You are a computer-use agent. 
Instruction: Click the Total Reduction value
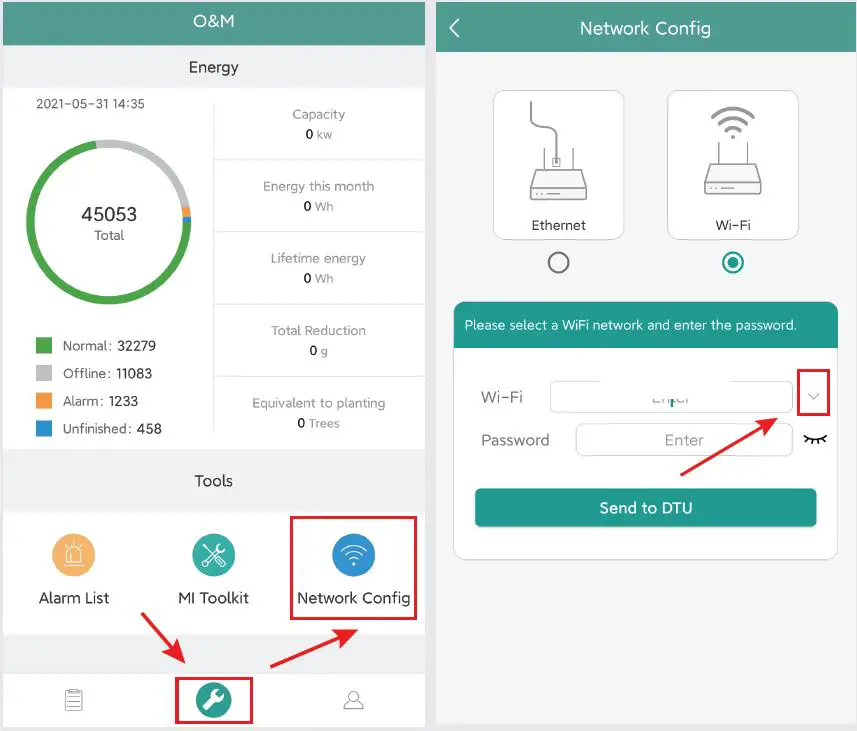click(319, 350)
